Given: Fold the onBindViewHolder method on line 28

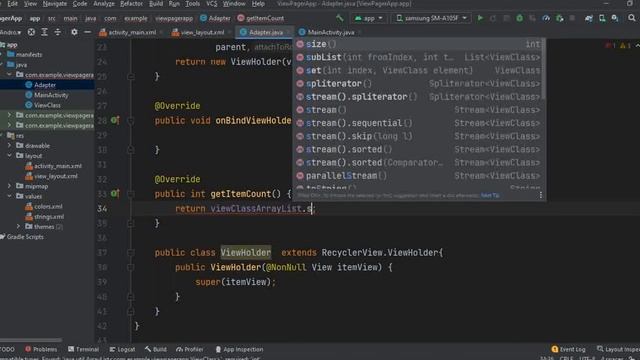Looking at the screenshot, I should point(131,120).
